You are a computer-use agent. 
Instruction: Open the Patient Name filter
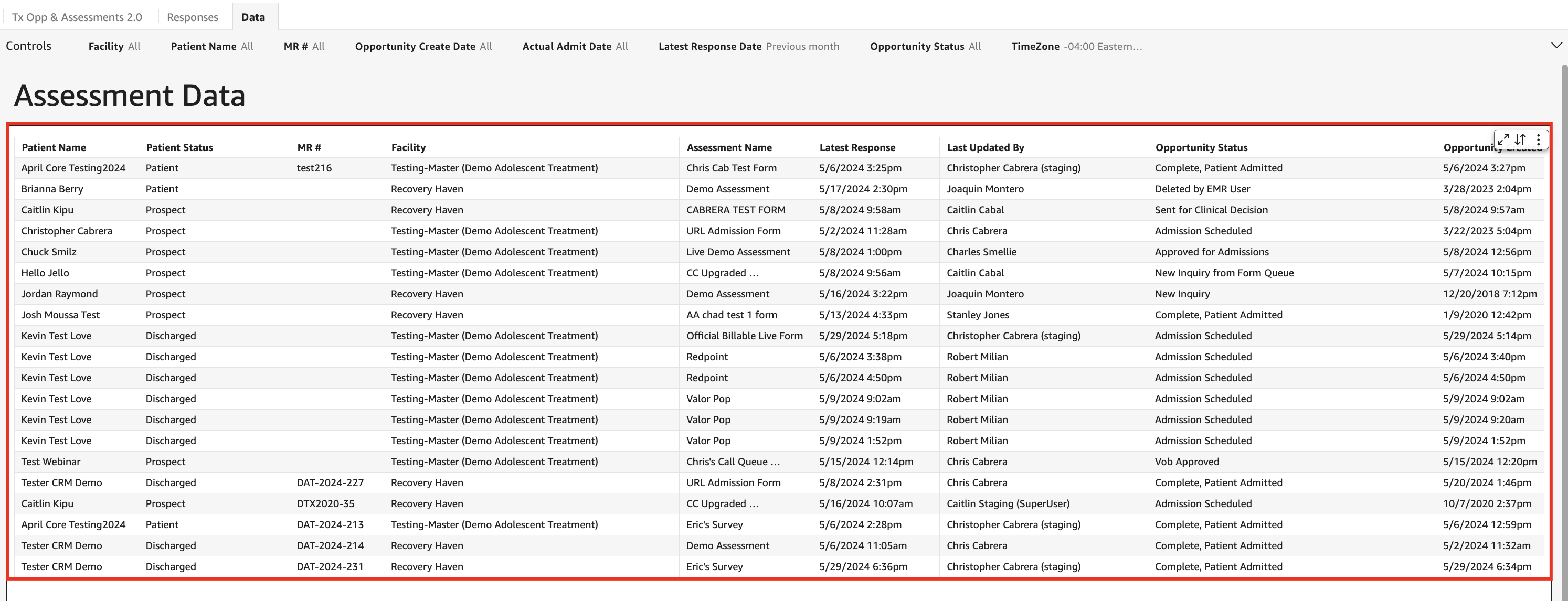(x=211, y=46)
